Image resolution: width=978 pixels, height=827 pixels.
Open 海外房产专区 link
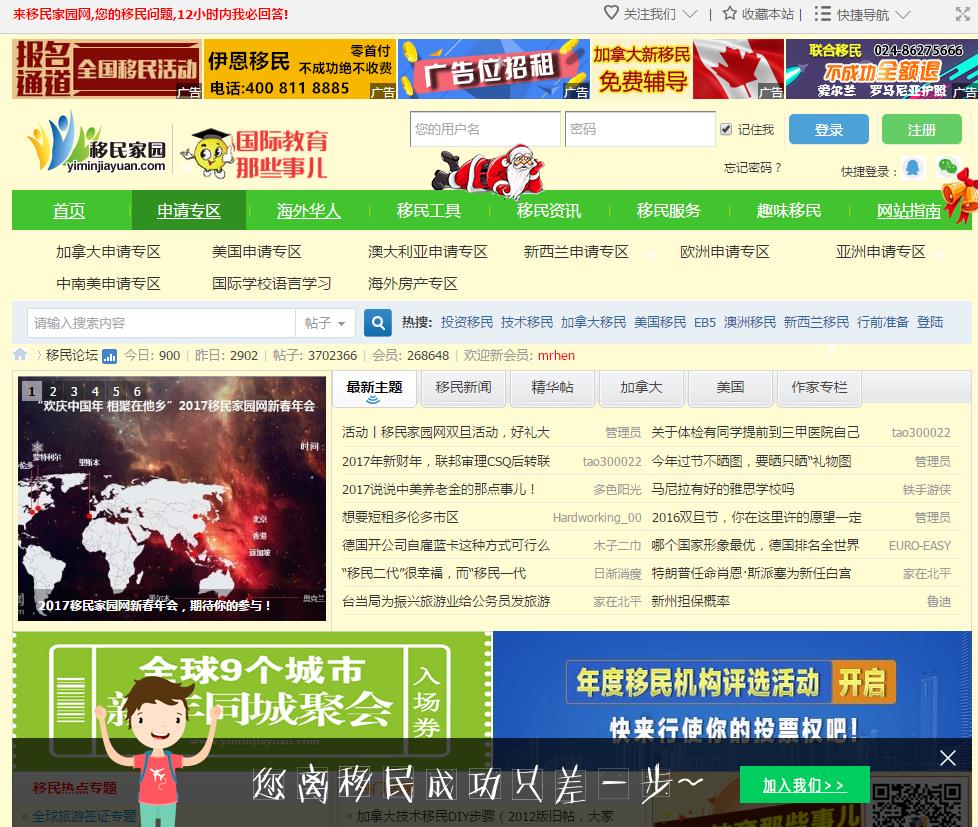pos(413,284)
